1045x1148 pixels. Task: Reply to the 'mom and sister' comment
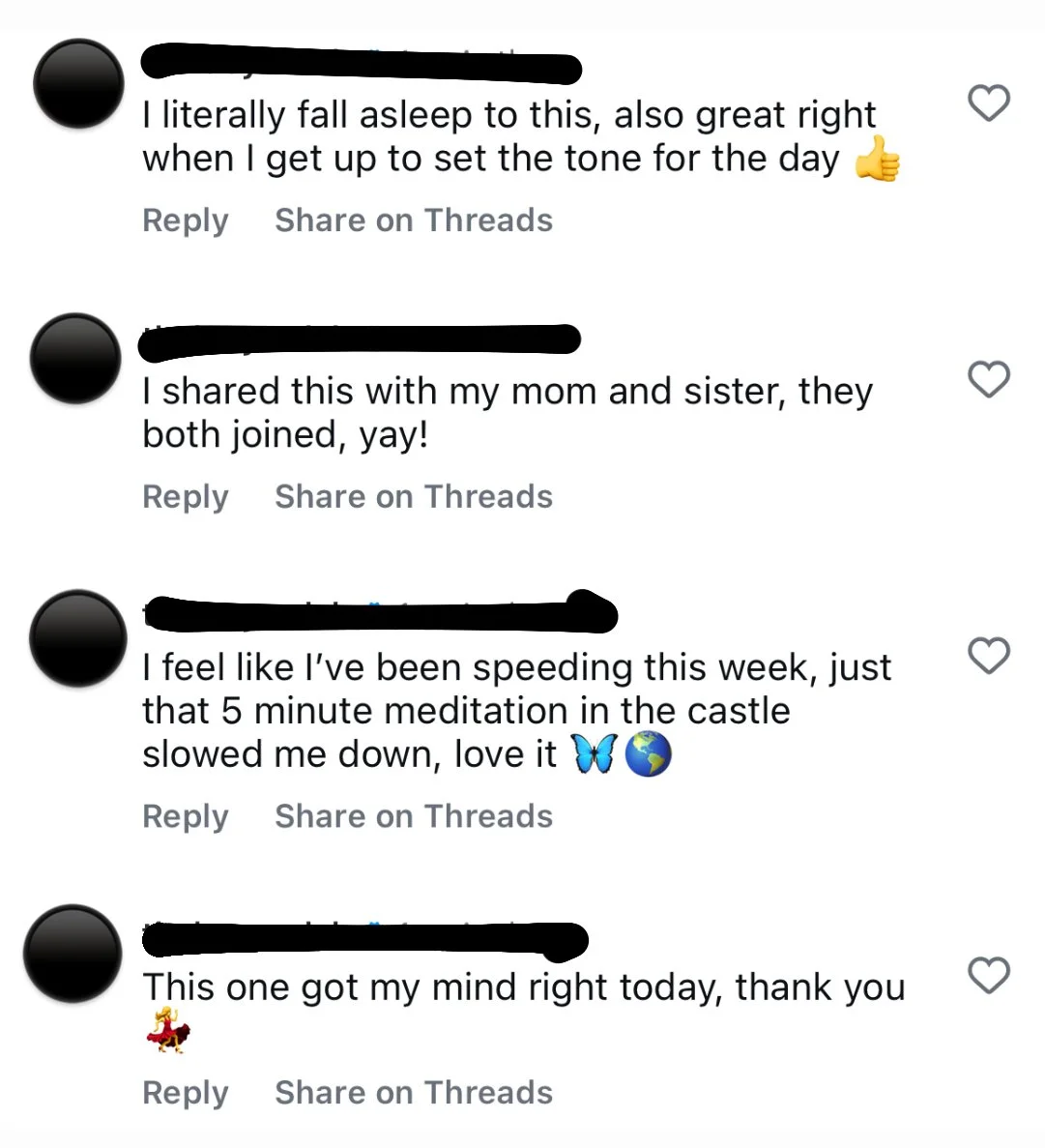pyautogui.click(x=186, y=498)
